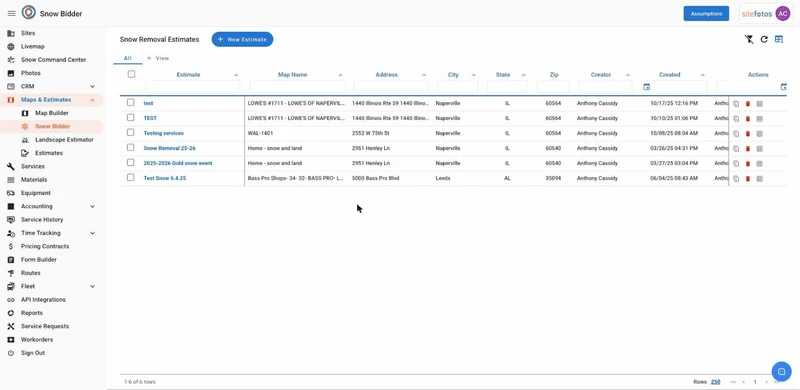
Task: Tick the '2025-2026 Gold snow event' checkbox
Action: [x=131, y=162]
